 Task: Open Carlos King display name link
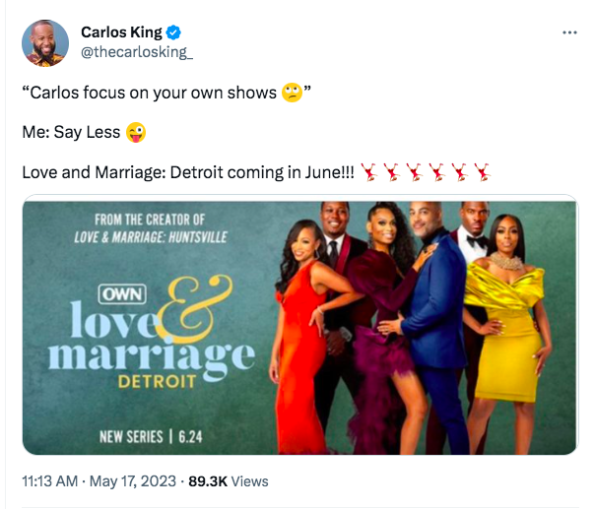click(121, 33)
